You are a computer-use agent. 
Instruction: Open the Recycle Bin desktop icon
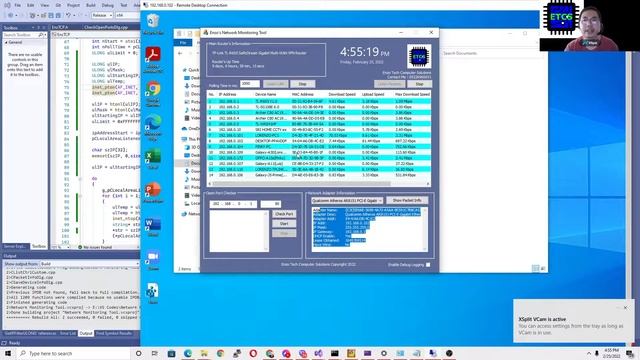(x=153, y=24)
